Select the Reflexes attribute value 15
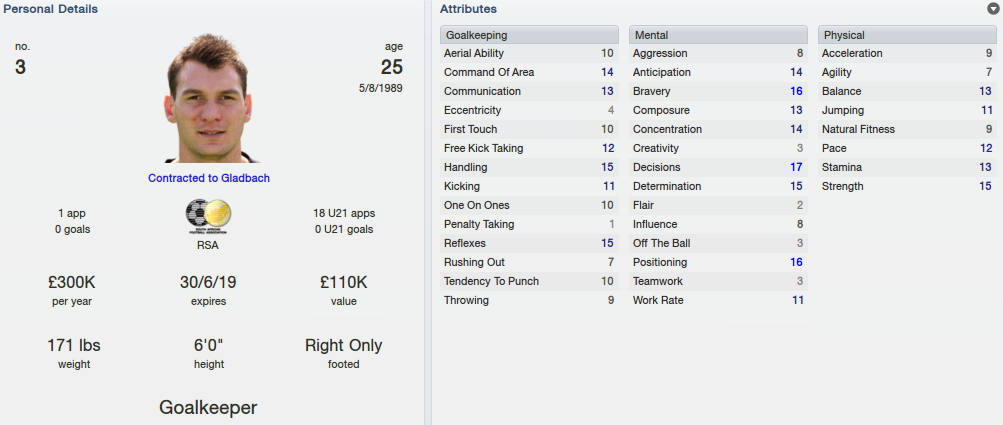This screenshot has height=425, width=1003. pos(607,243)
